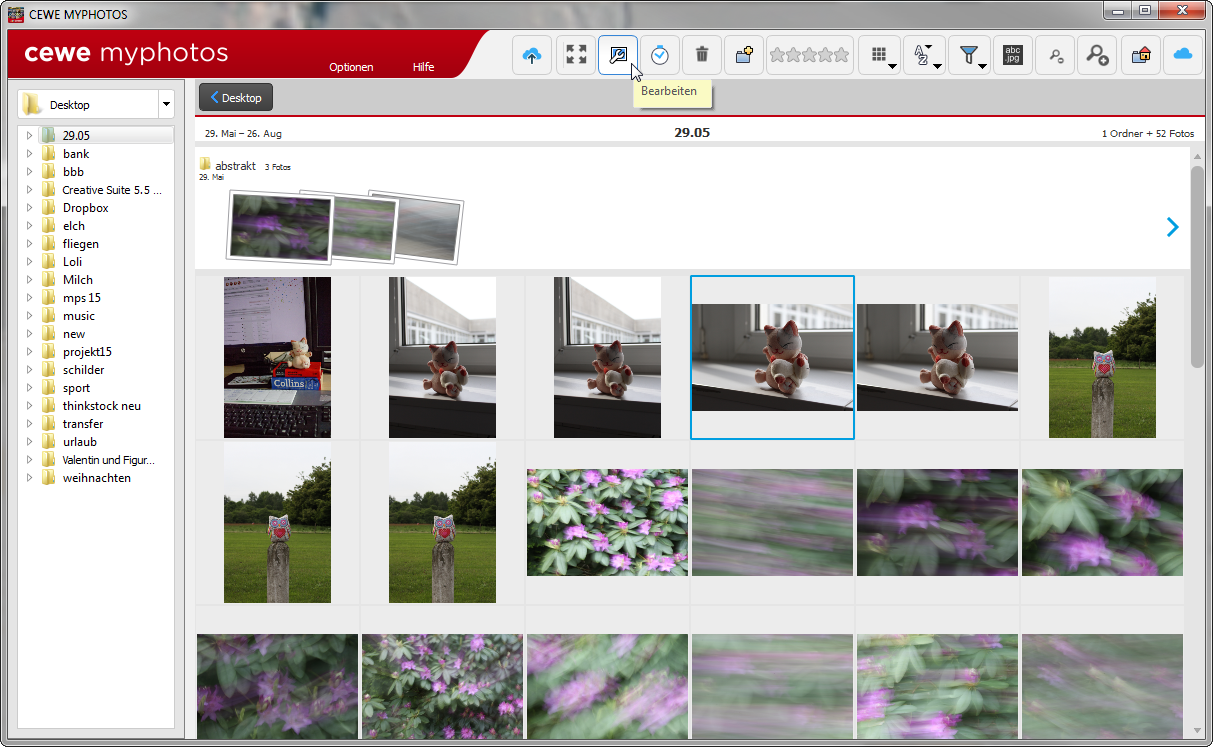Expand the Dropbox folder in the tree

[30, 208]
